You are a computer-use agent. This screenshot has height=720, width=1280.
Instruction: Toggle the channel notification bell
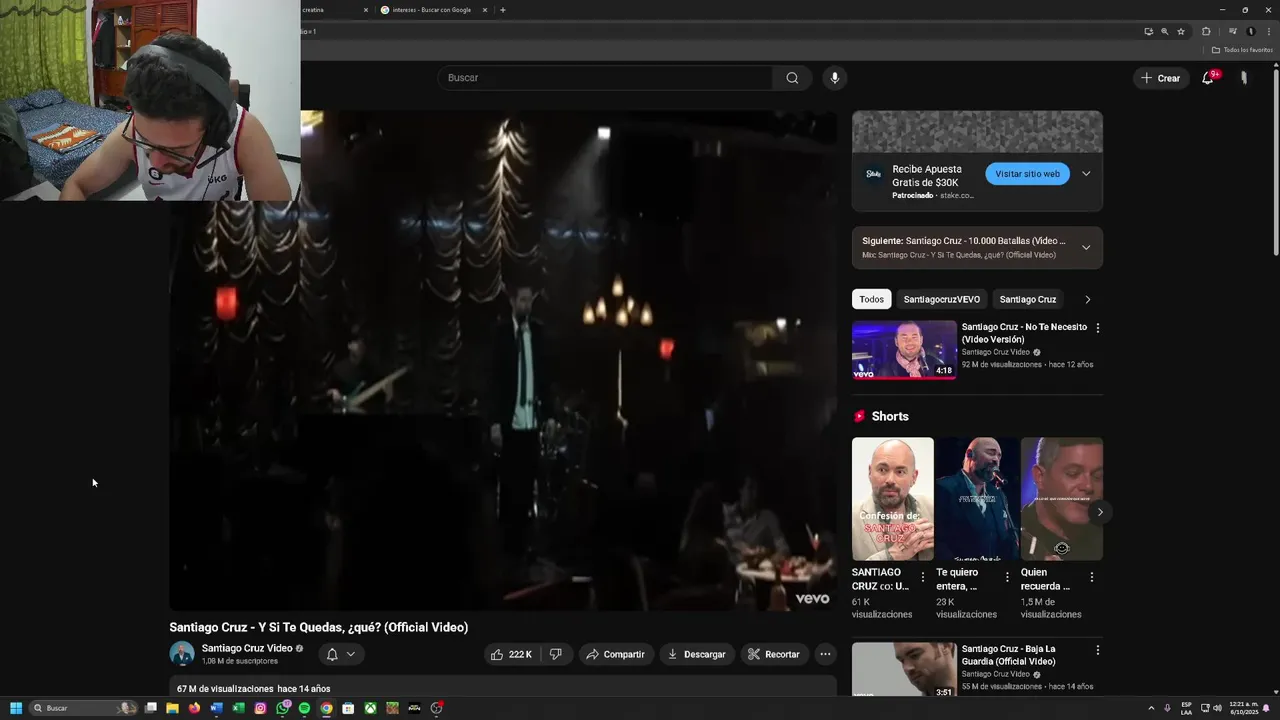point(332,654)
